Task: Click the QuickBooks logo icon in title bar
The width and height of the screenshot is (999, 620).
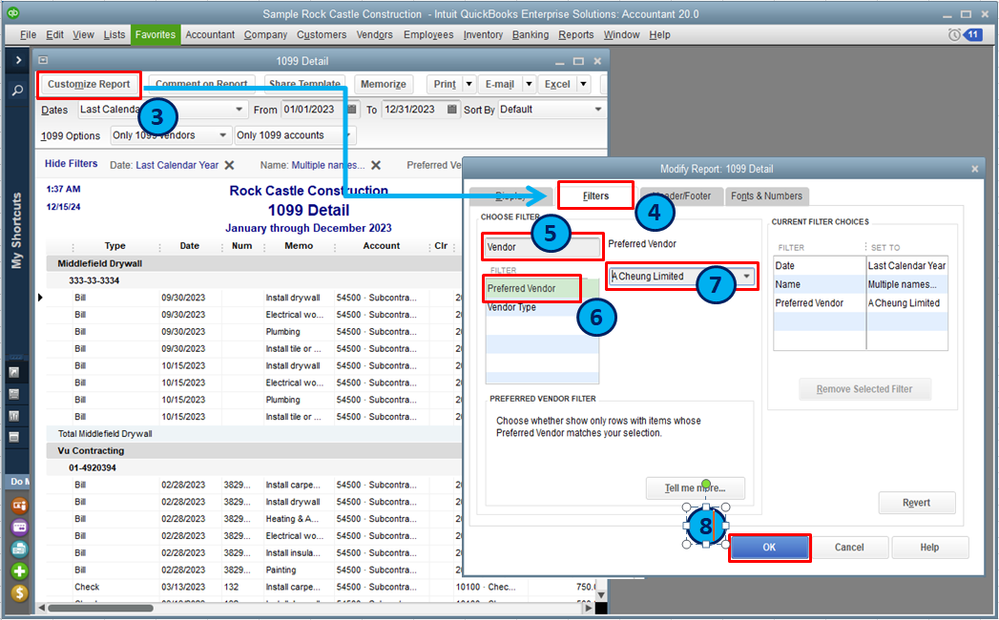Action: coord(12,13)
